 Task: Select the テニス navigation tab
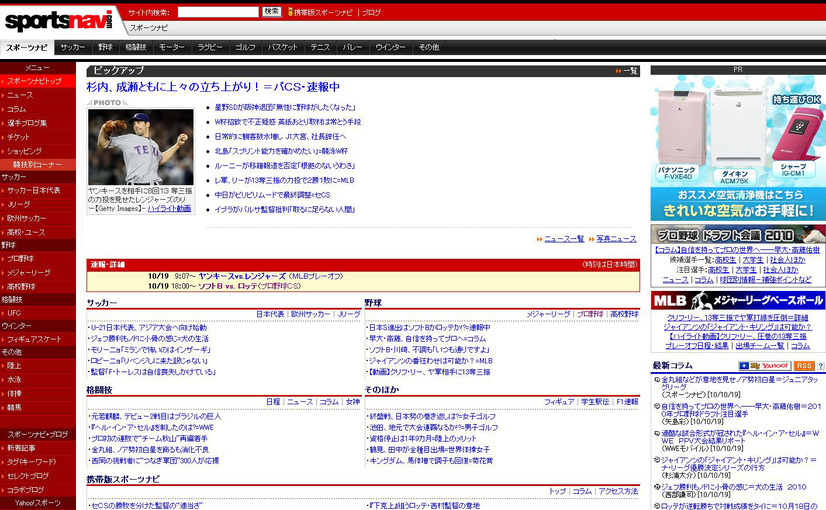(320, 47)
